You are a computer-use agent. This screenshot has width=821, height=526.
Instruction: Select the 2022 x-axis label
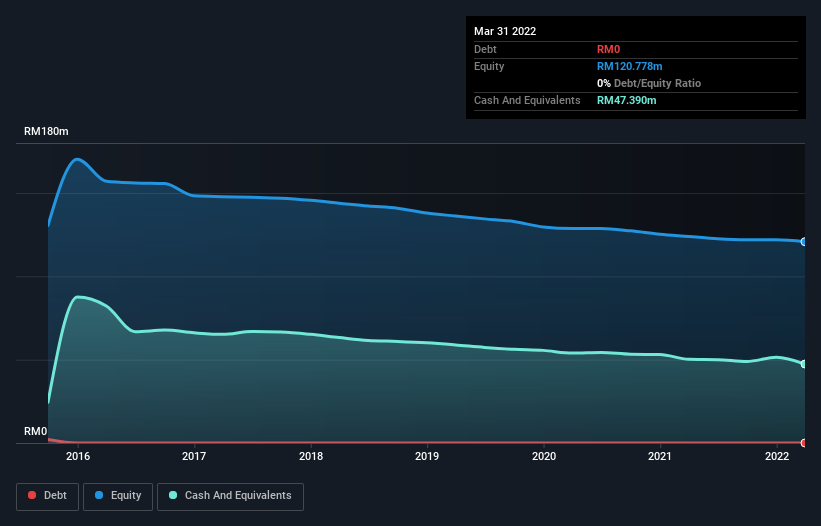coord(777,456)
